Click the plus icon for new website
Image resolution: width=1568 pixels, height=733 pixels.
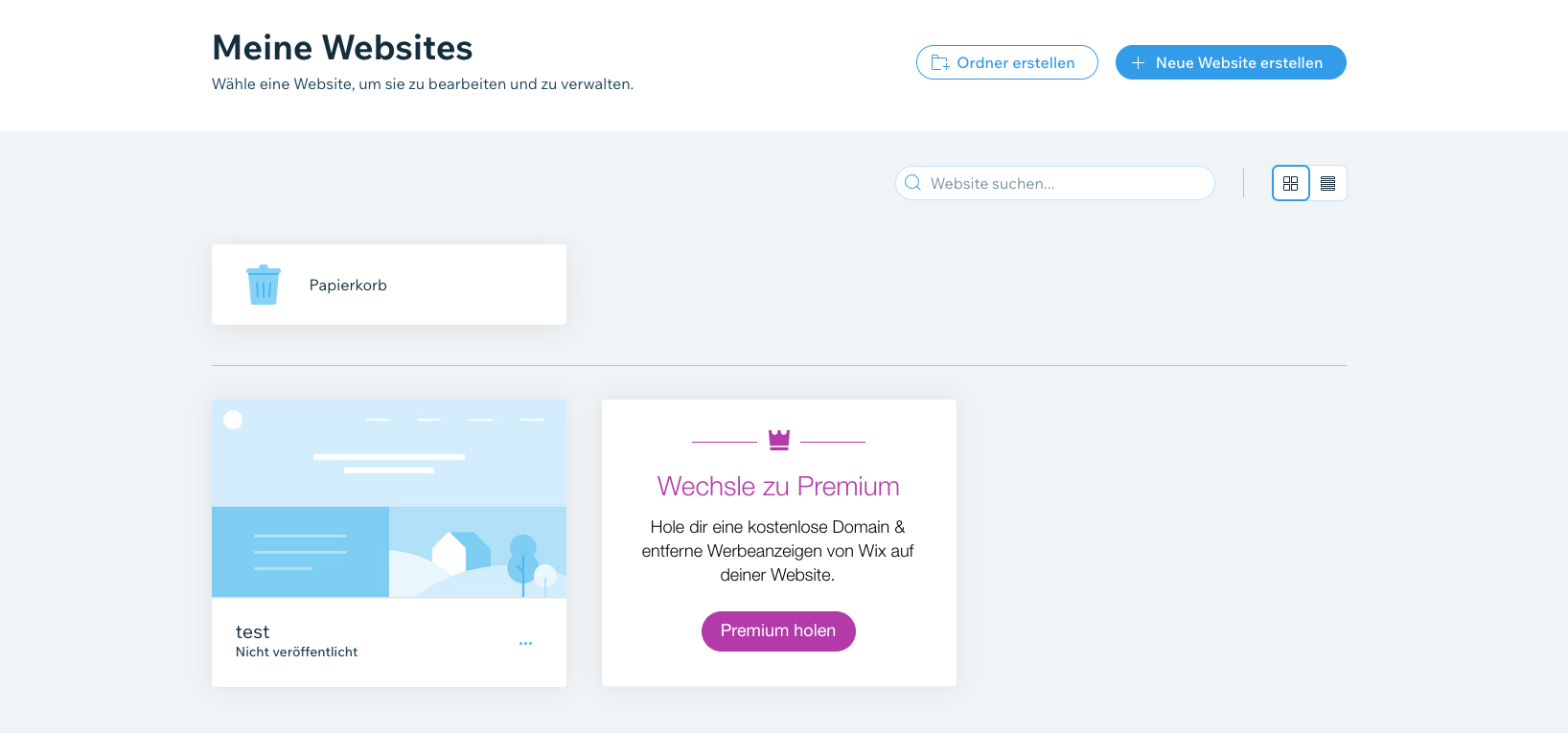[1138, 63]
